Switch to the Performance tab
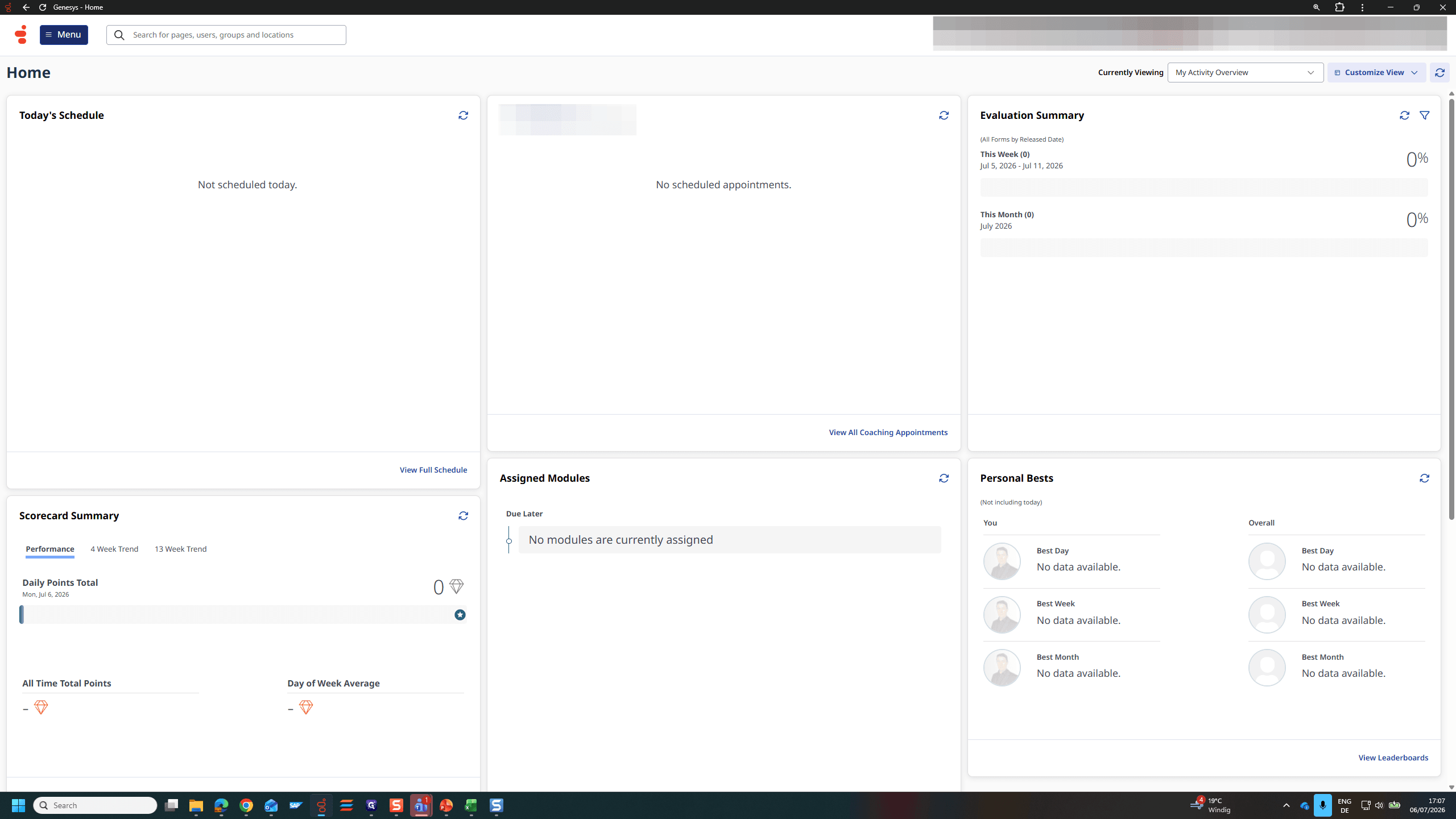This screenshot has width=1456, height=819. point(50,549)
